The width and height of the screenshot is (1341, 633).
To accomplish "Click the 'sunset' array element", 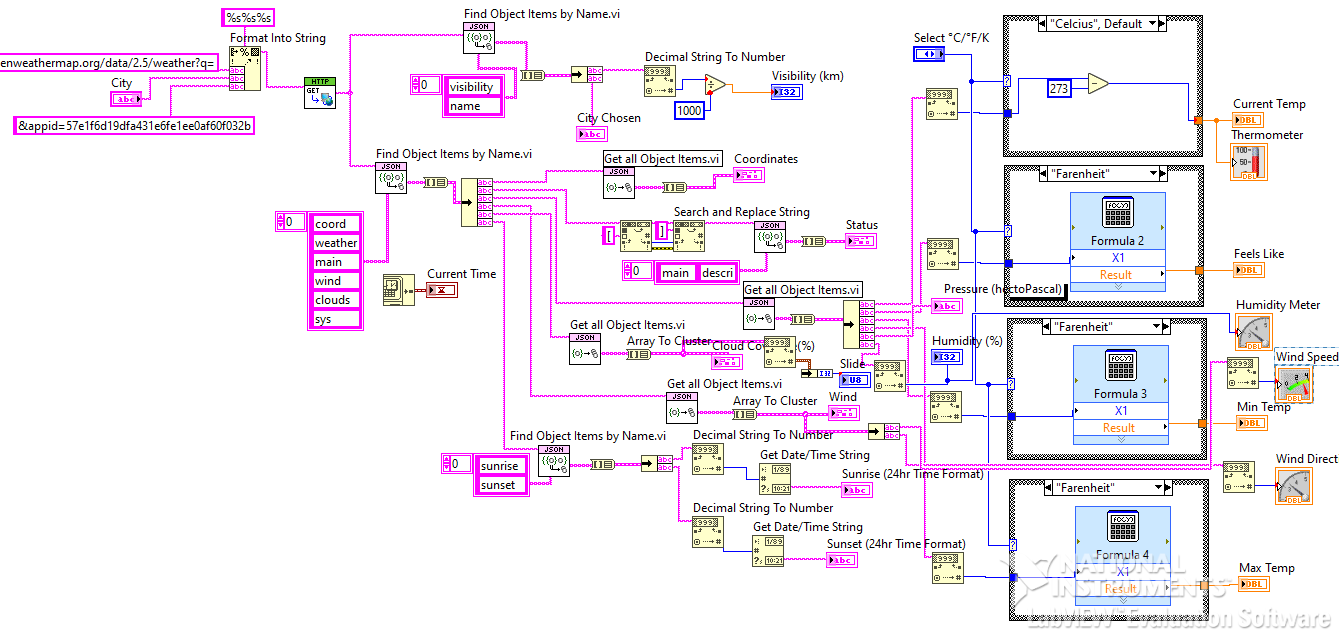I will tap(502, 485).
